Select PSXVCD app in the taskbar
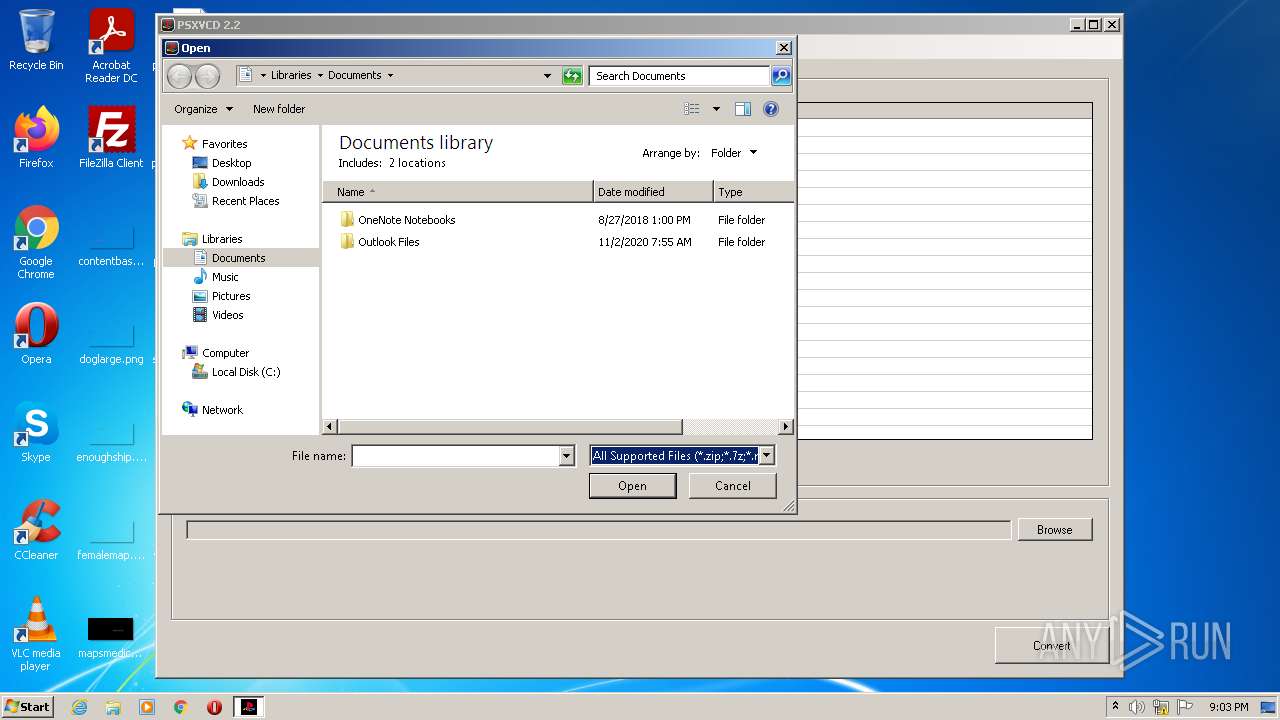Image resolution: width=1280 pixels, height=720 pixels. [x=248, y=707]
